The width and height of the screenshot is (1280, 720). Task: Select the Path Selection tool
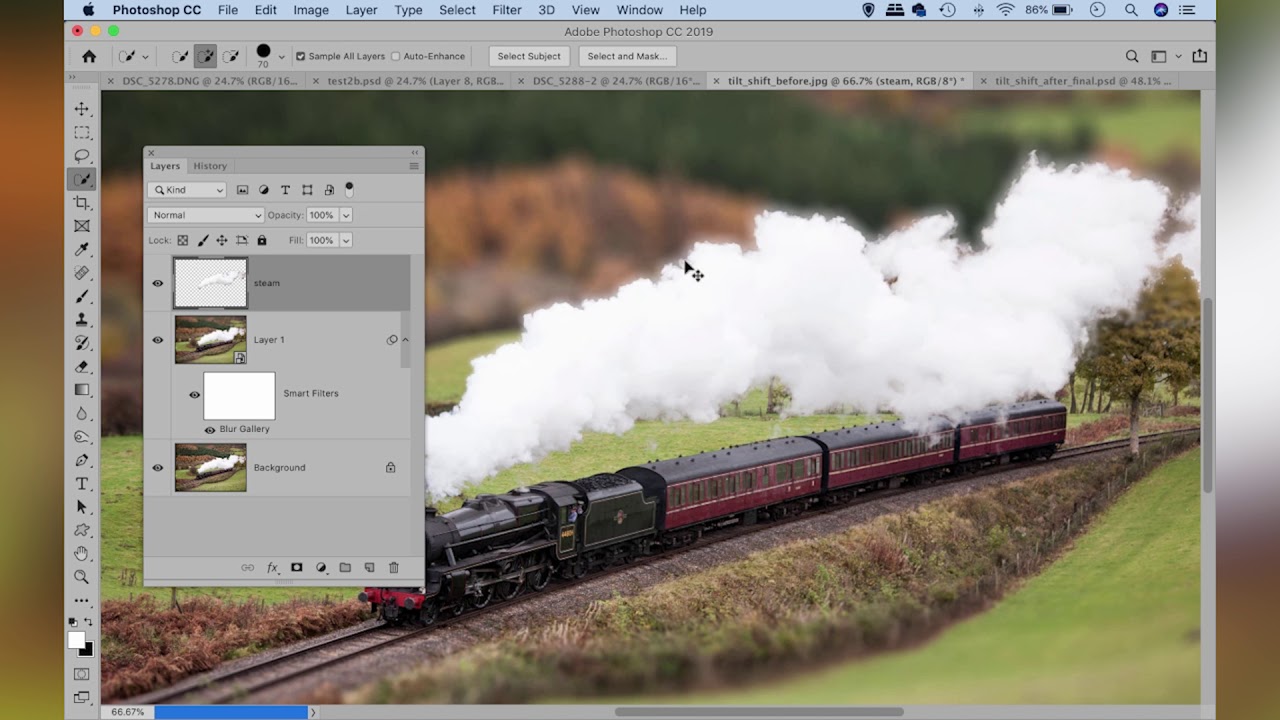pyautogui.click(x=82, y=507)
